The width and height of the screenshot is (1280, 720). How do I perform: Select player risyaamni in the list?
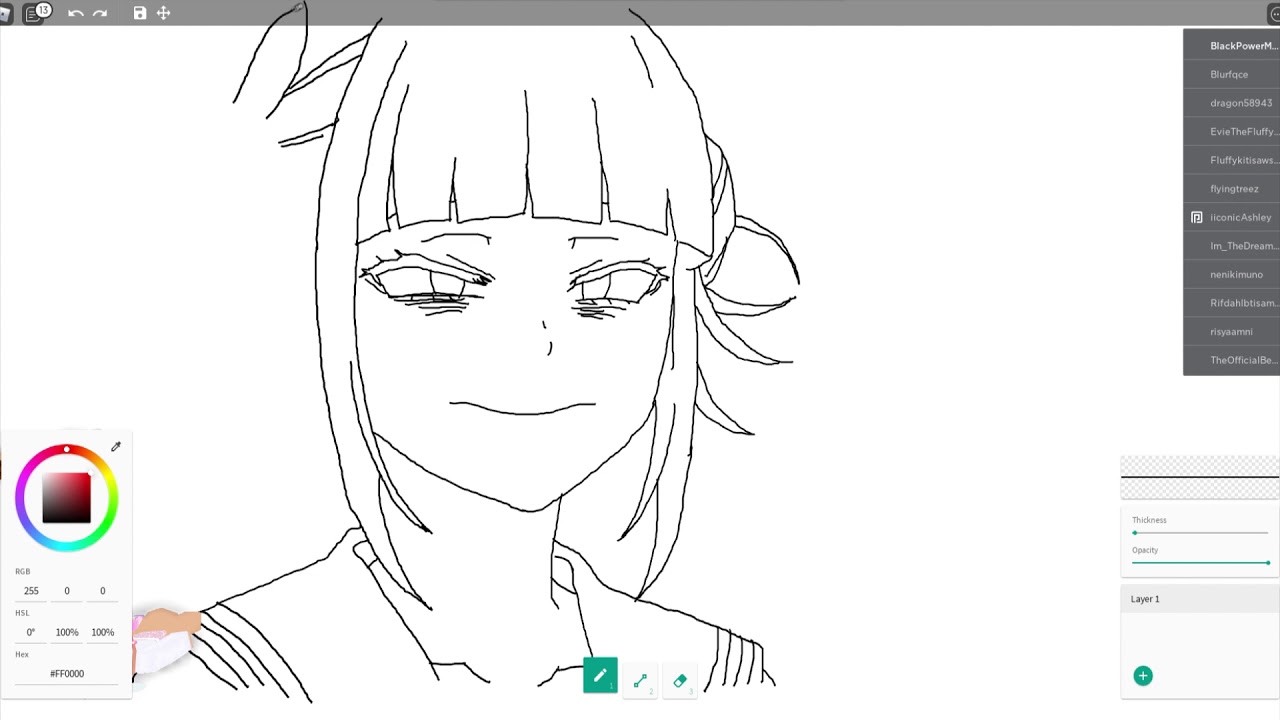click(x=1231, y=331)
